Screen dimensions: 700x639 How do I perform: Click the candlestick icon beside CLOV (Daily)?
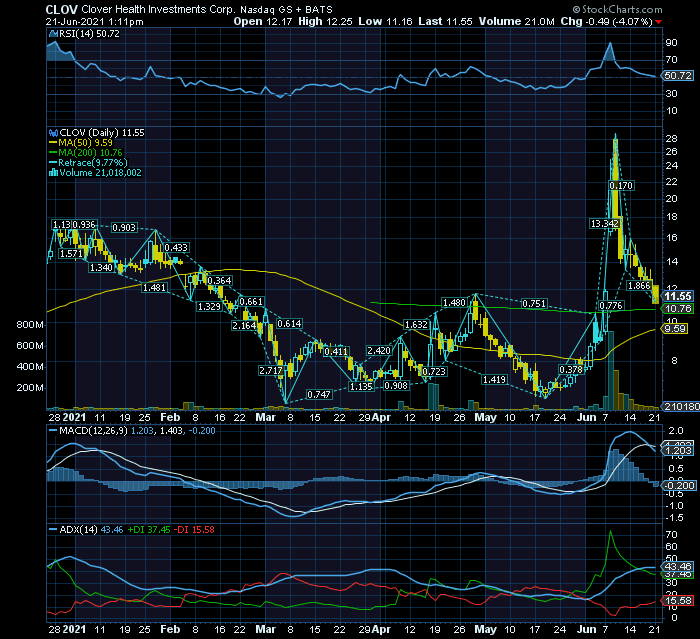pyautogui.click(x=53, y=133)
